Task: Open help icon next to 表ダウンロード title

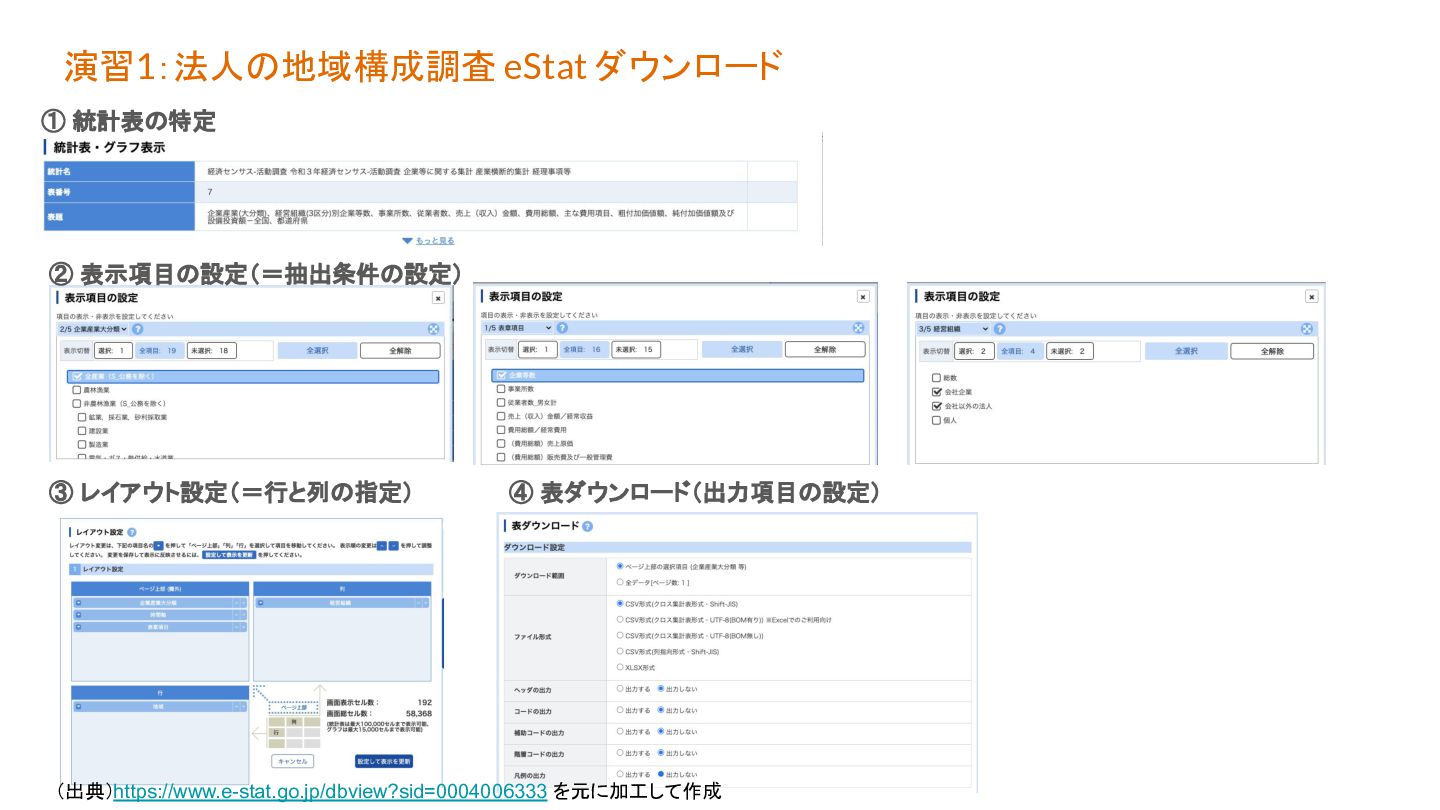Action: tap(587, 526)
